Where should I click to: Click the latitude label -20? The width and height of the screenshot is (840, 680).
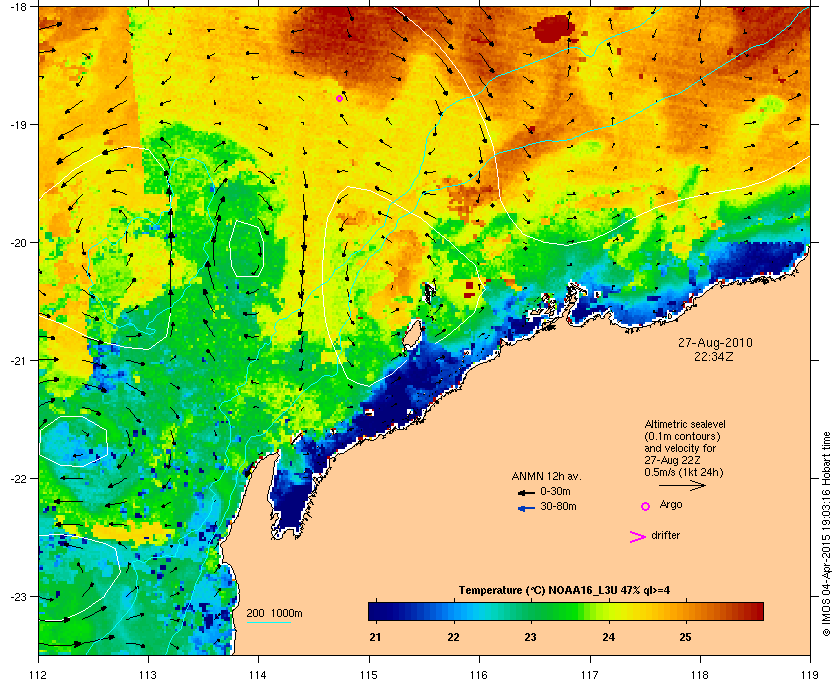(x=19, y=243)
